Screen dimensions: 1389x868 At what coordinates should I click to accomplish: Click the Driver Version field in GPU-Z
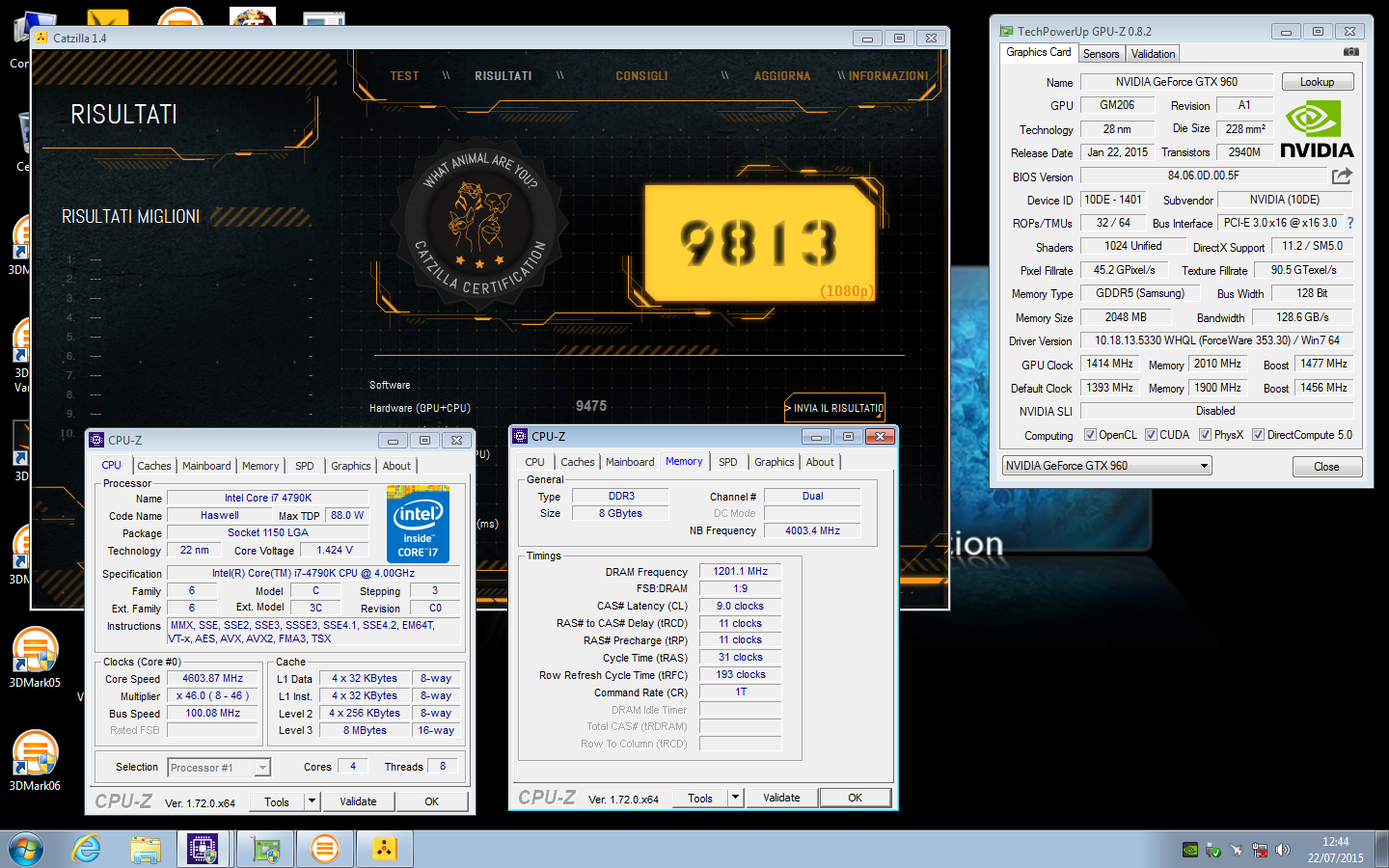[1216, 340]
